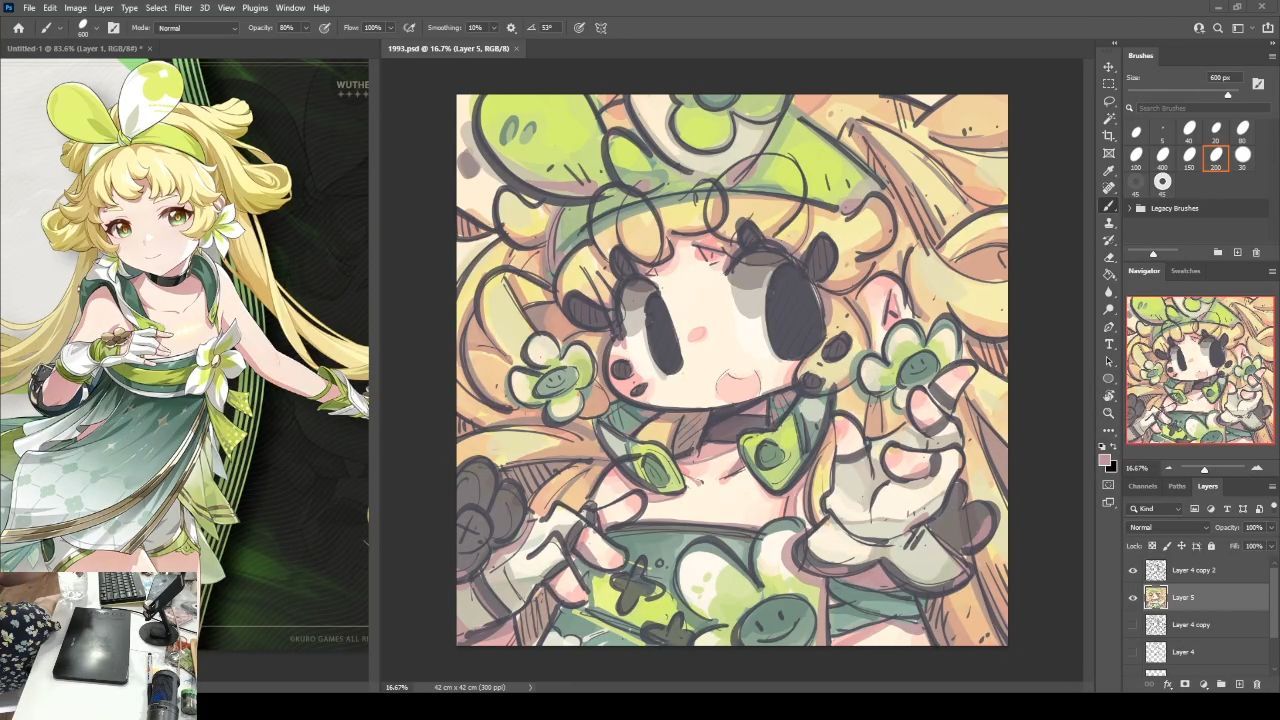This screenshot has height=720, width=1280.
Task: Toggle lock image pixels brush icon
Action: (1167, 546)
